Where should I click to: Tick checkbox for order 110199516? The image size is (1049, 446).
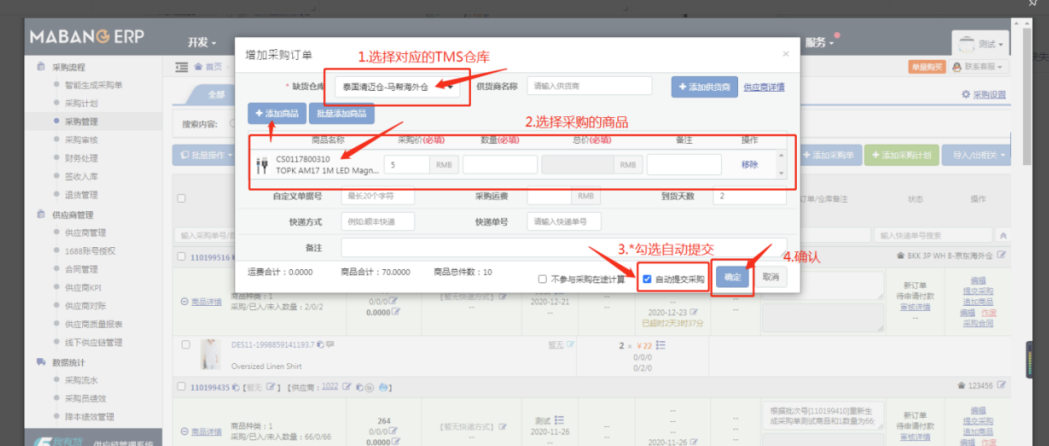[182, 257]
